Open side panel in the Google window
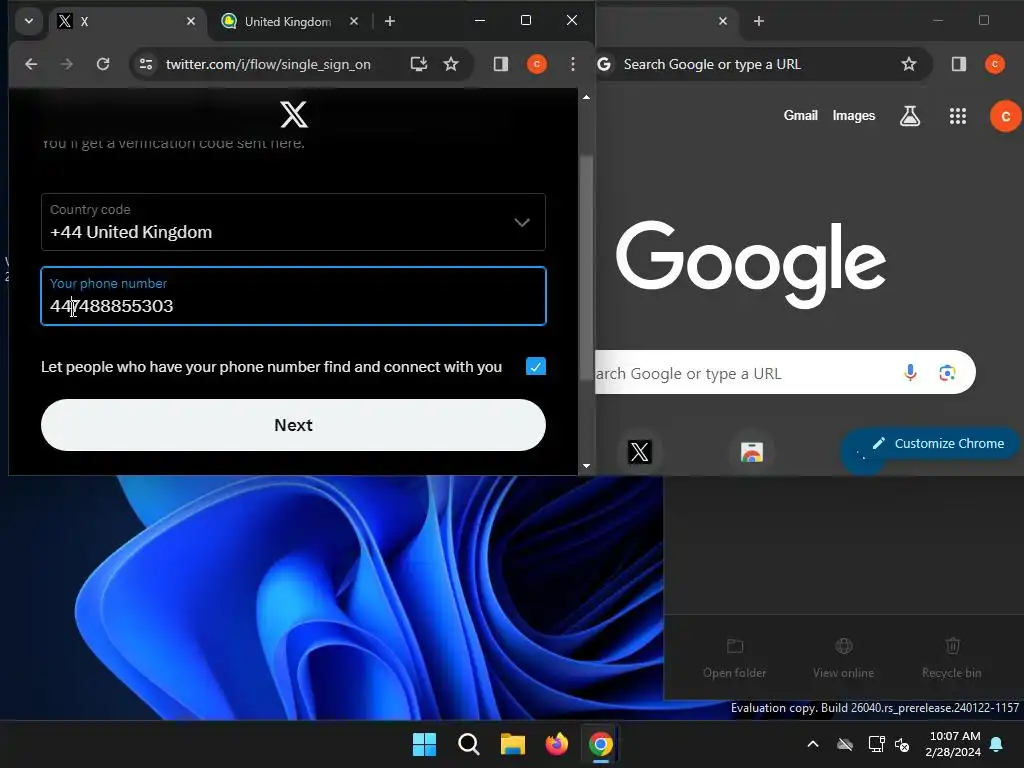The height and width of the screenshot is (768, 1024). (959, 64)
